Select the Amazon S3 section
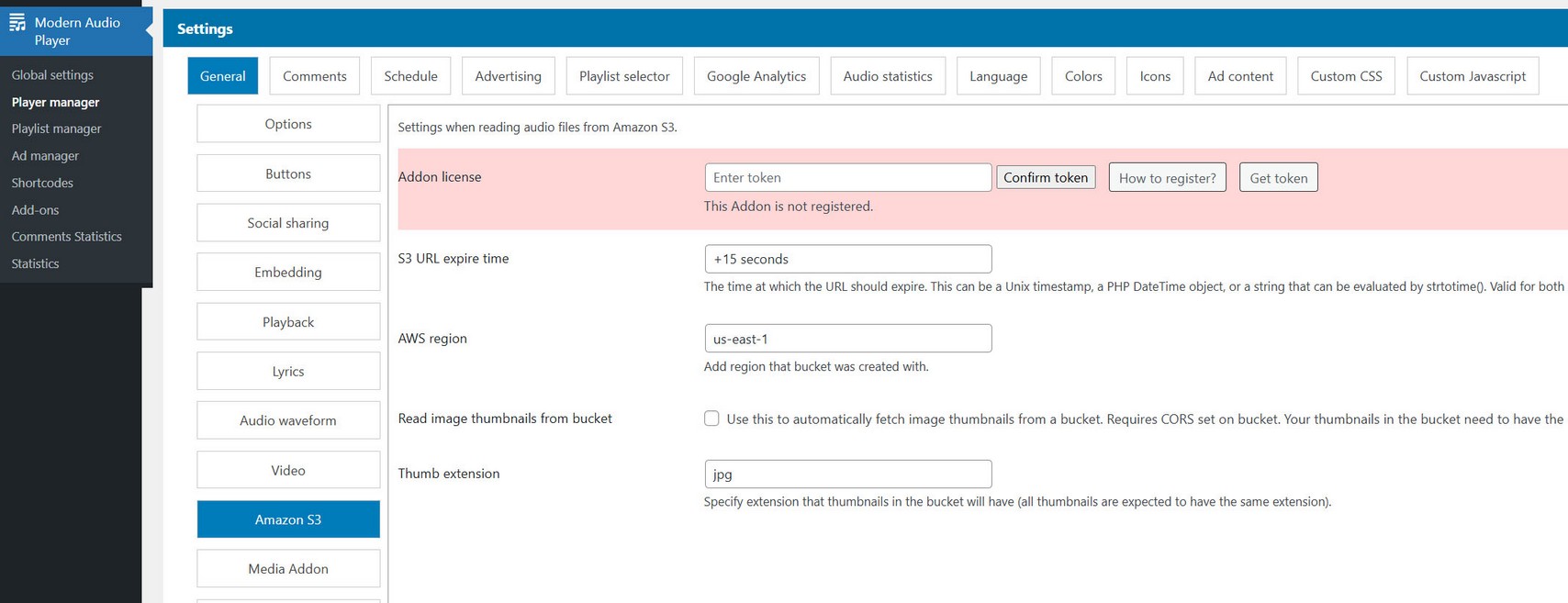This screenshot has height=603, width=1568. click(288, 519)
